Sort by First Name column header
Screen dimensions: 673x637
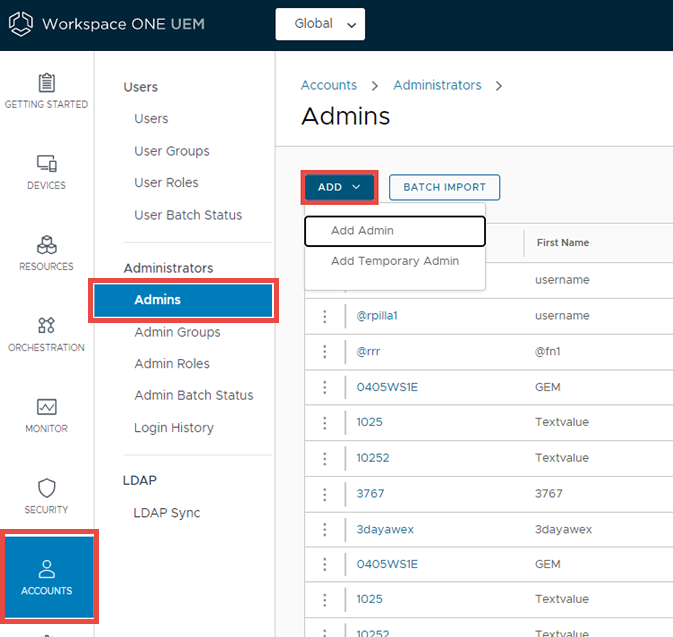[x=563, y=243]
